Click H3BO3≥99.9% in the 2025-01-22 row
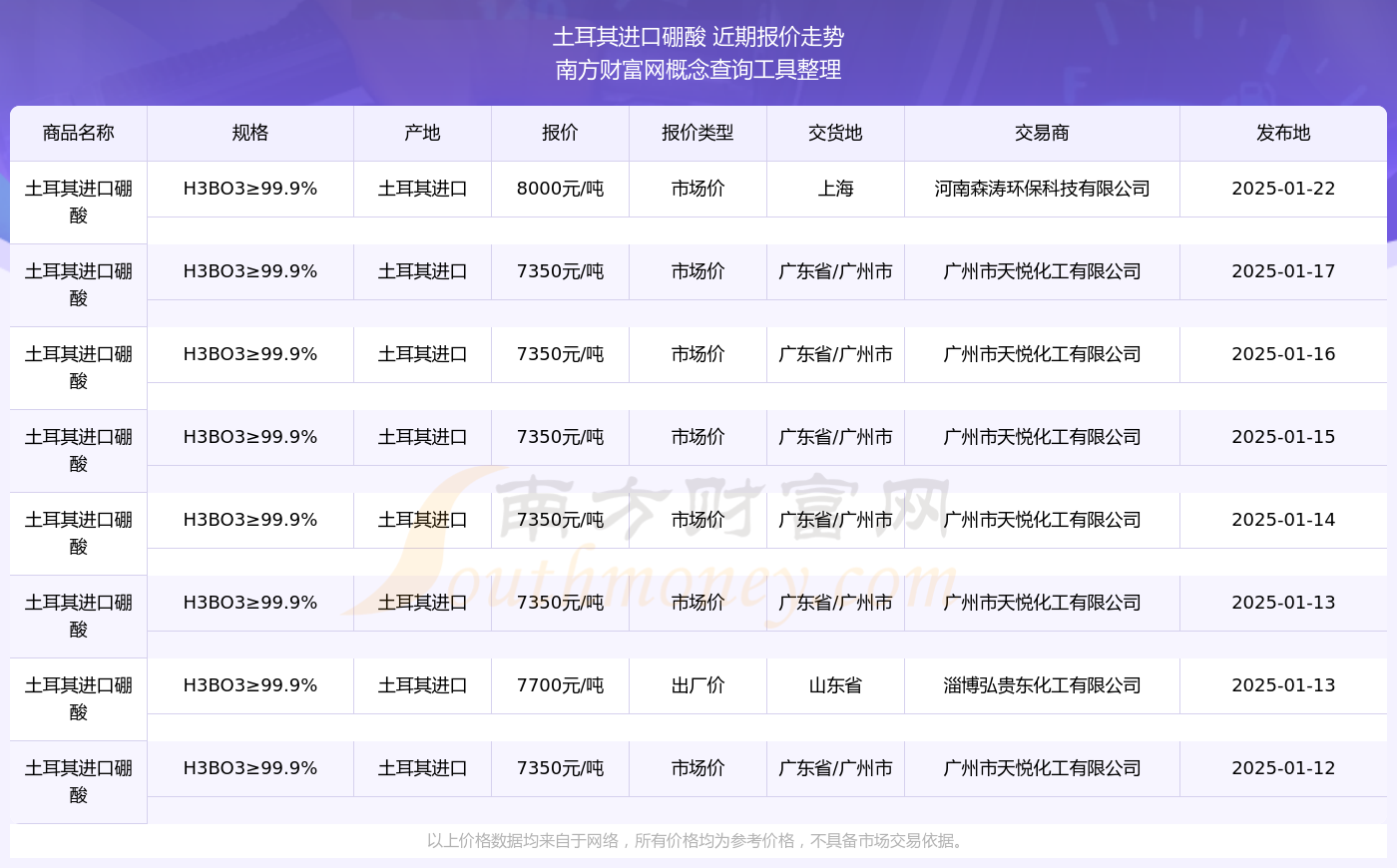This screenshot has width=1397, height=868. point(250,189)
